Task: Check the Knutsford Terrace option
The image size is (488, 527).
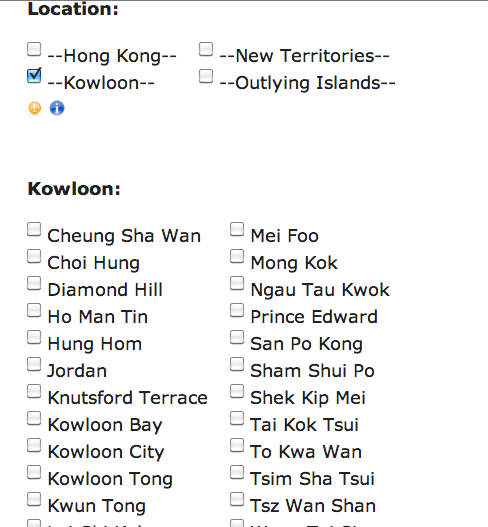Action: pyautogui.click(x=34, y=391)
